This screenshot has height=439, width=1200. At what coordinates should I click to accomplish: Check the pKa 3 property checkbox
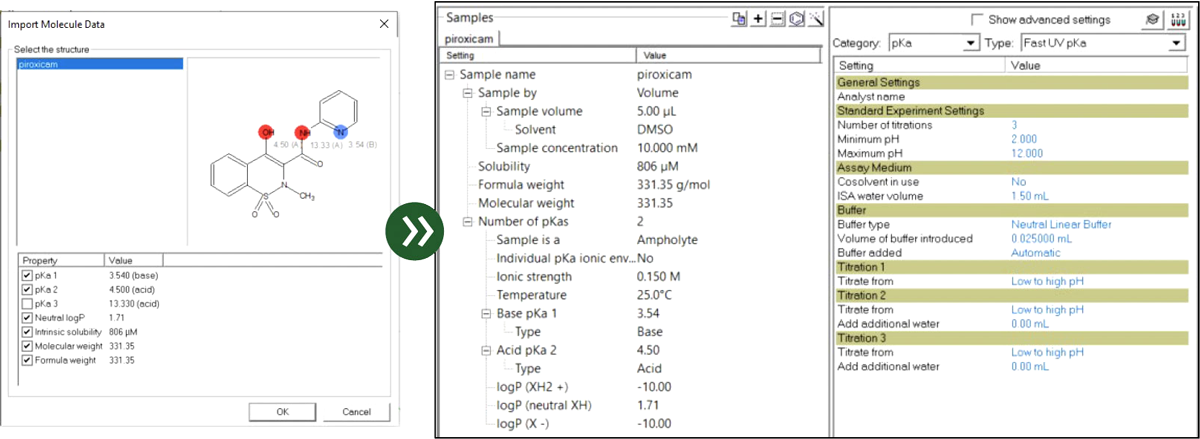tap(27, 303)
